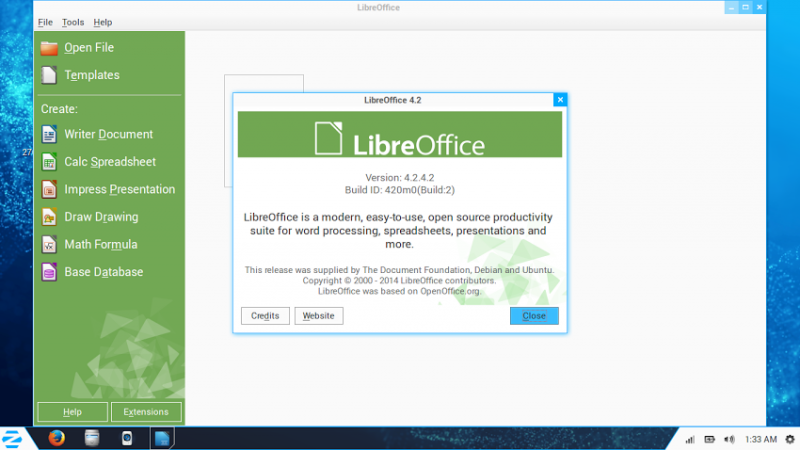This screenshot has height=450, width=800.
Task: Open the volume speaker tray icon
Action: (x=730, y=439)
